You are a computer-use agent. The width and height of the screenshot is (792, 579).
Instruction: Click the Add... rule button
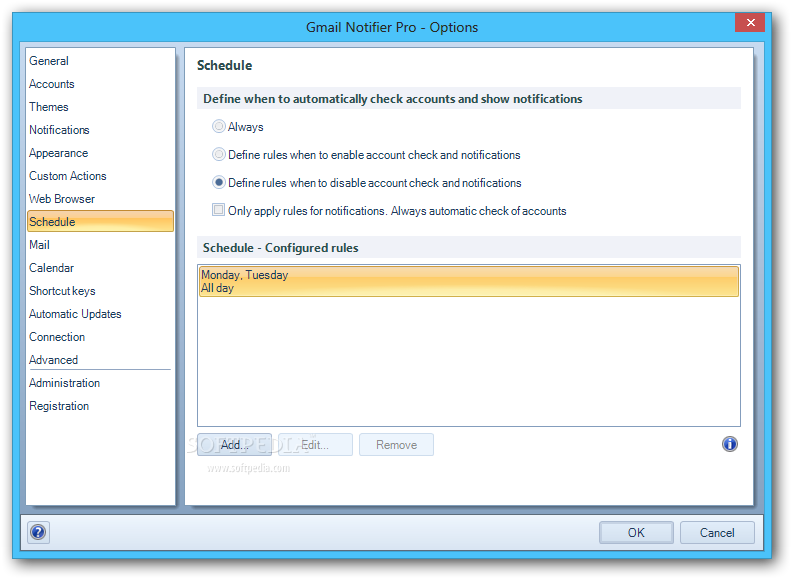234,445
